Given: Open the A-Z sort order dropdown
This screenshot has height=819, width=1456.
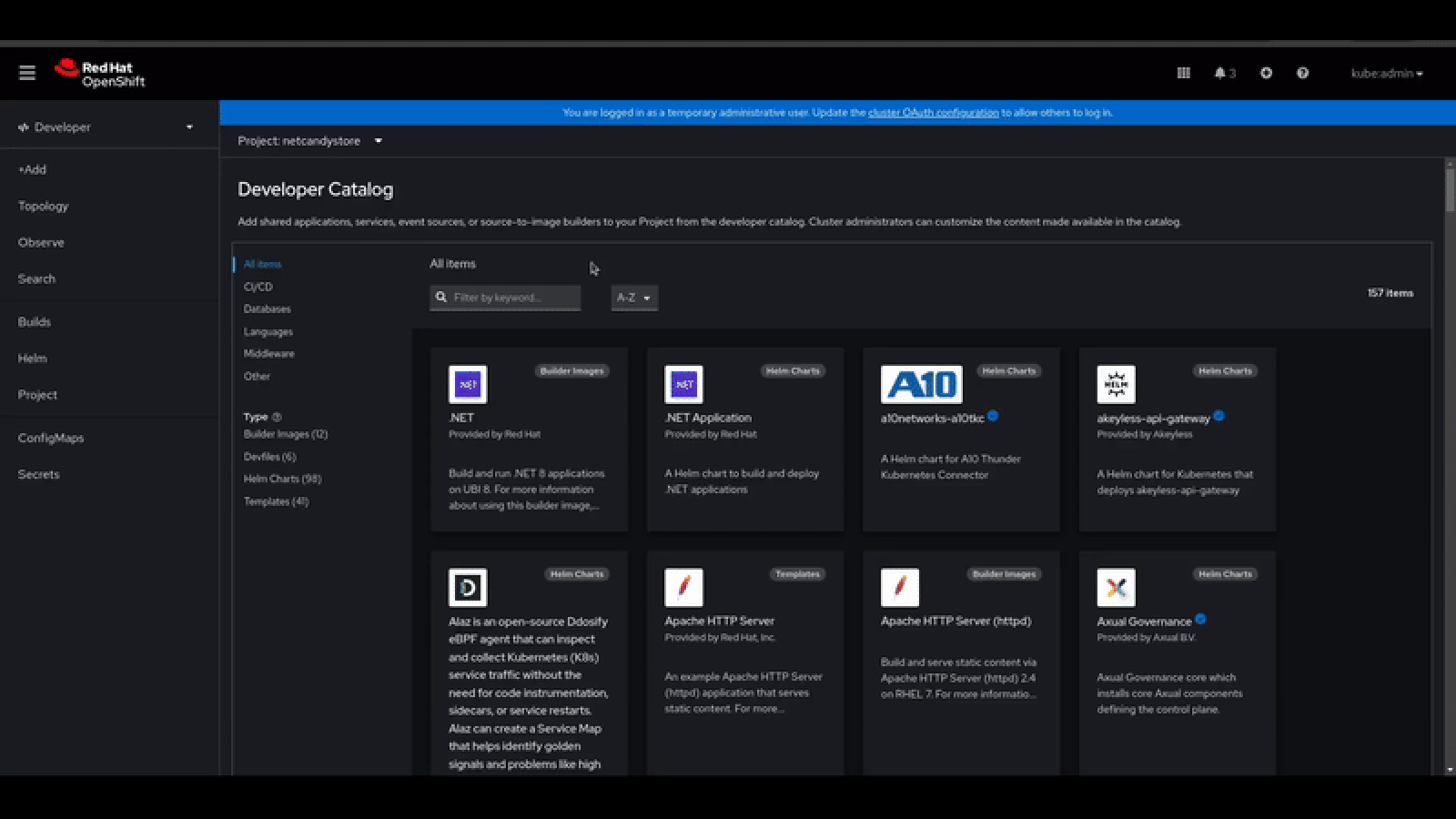Looking at the screenshot, I should [633, 298].
